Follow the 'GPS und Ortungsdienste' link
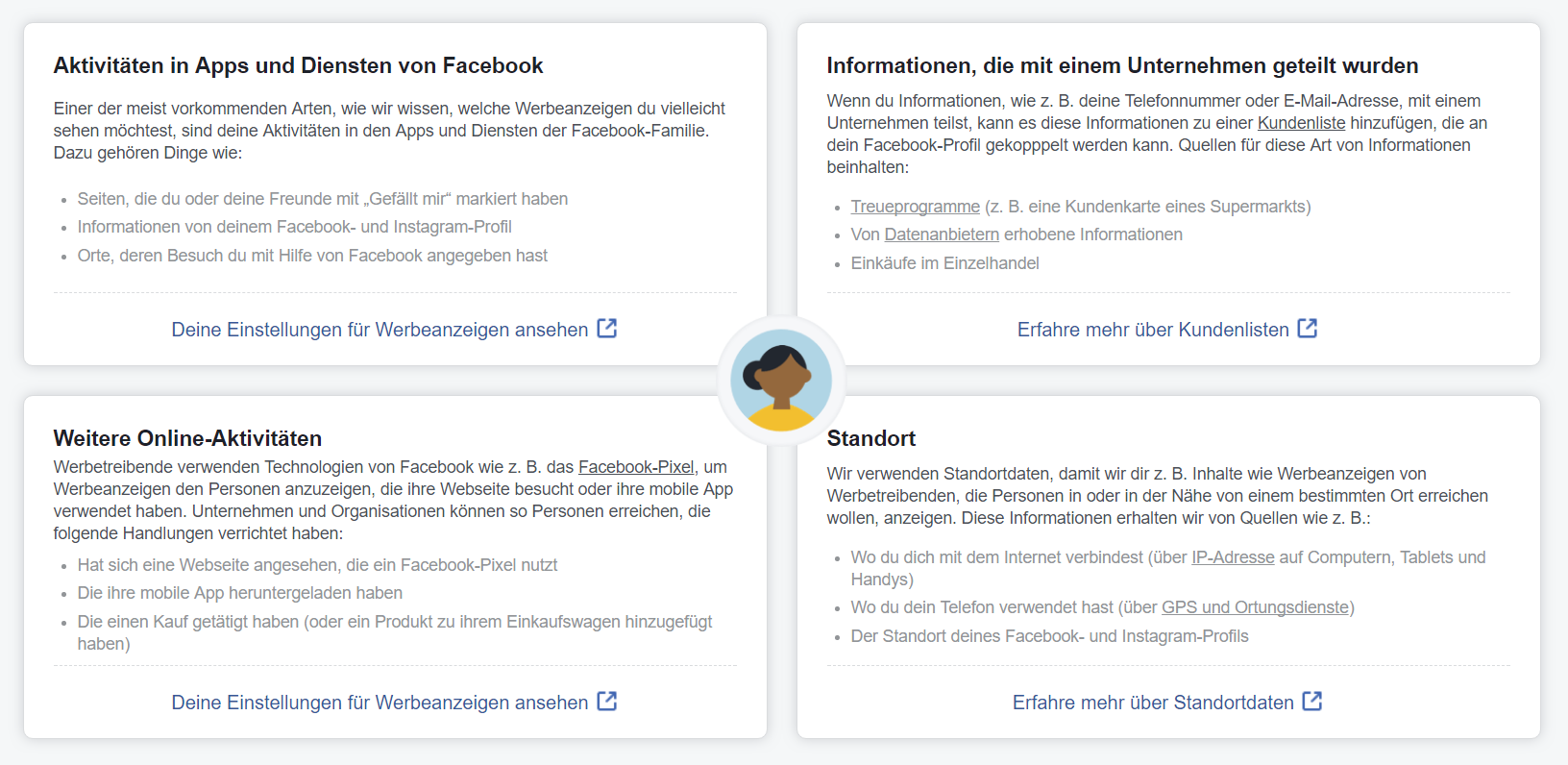Screen dimensions: 1568x765 point(1255,607)
